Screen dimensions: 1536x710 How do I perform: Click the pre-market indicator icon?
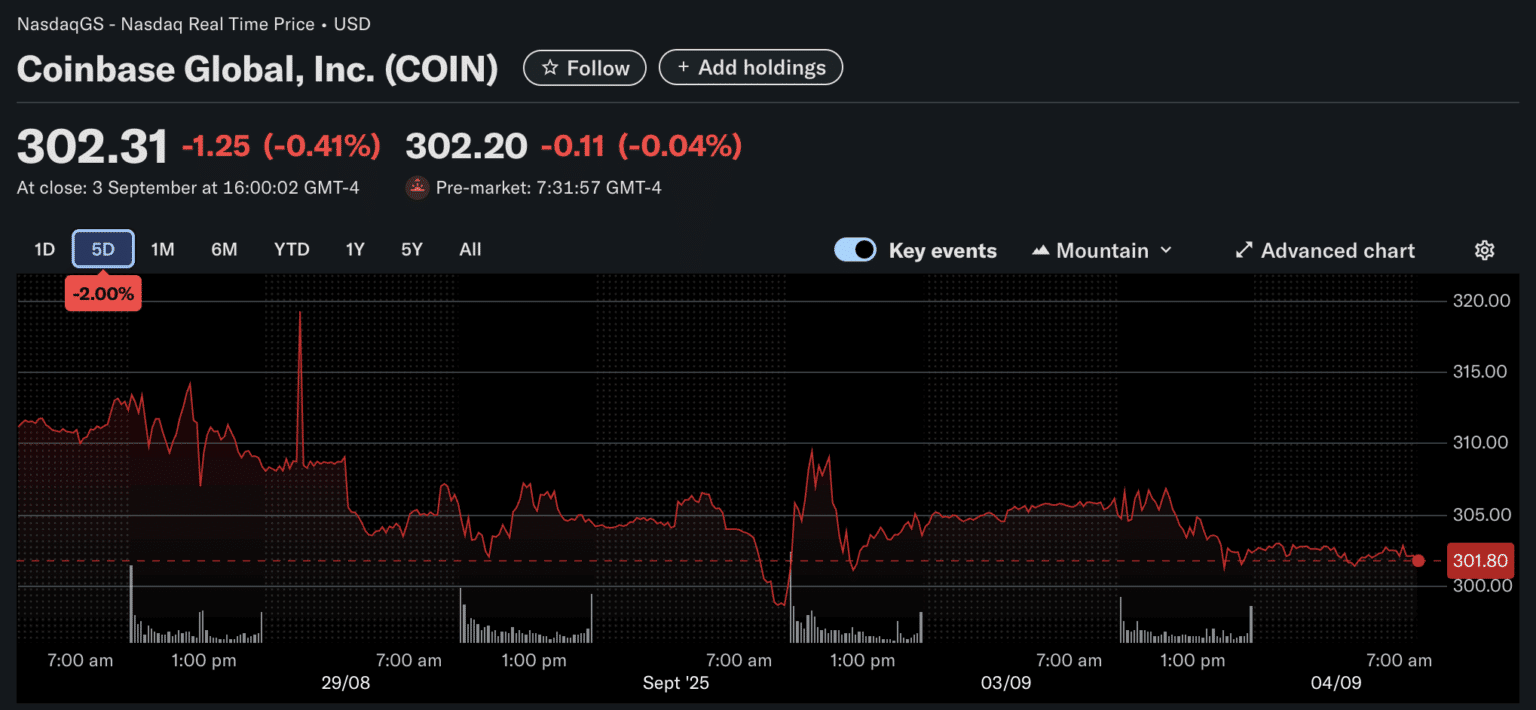click(417, 187)
